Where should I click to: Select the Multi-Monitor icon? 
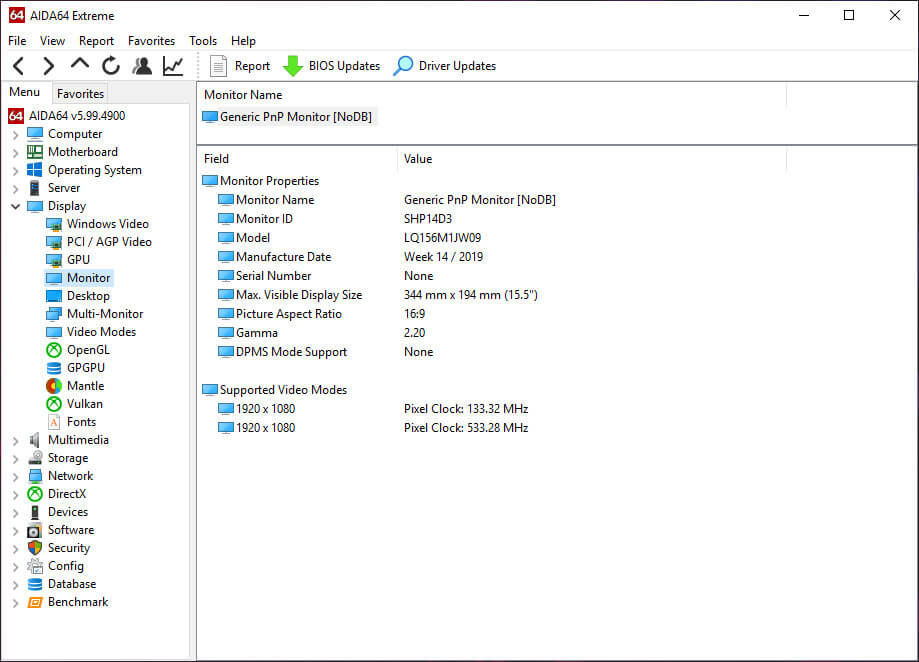click(x=54, y=314)
